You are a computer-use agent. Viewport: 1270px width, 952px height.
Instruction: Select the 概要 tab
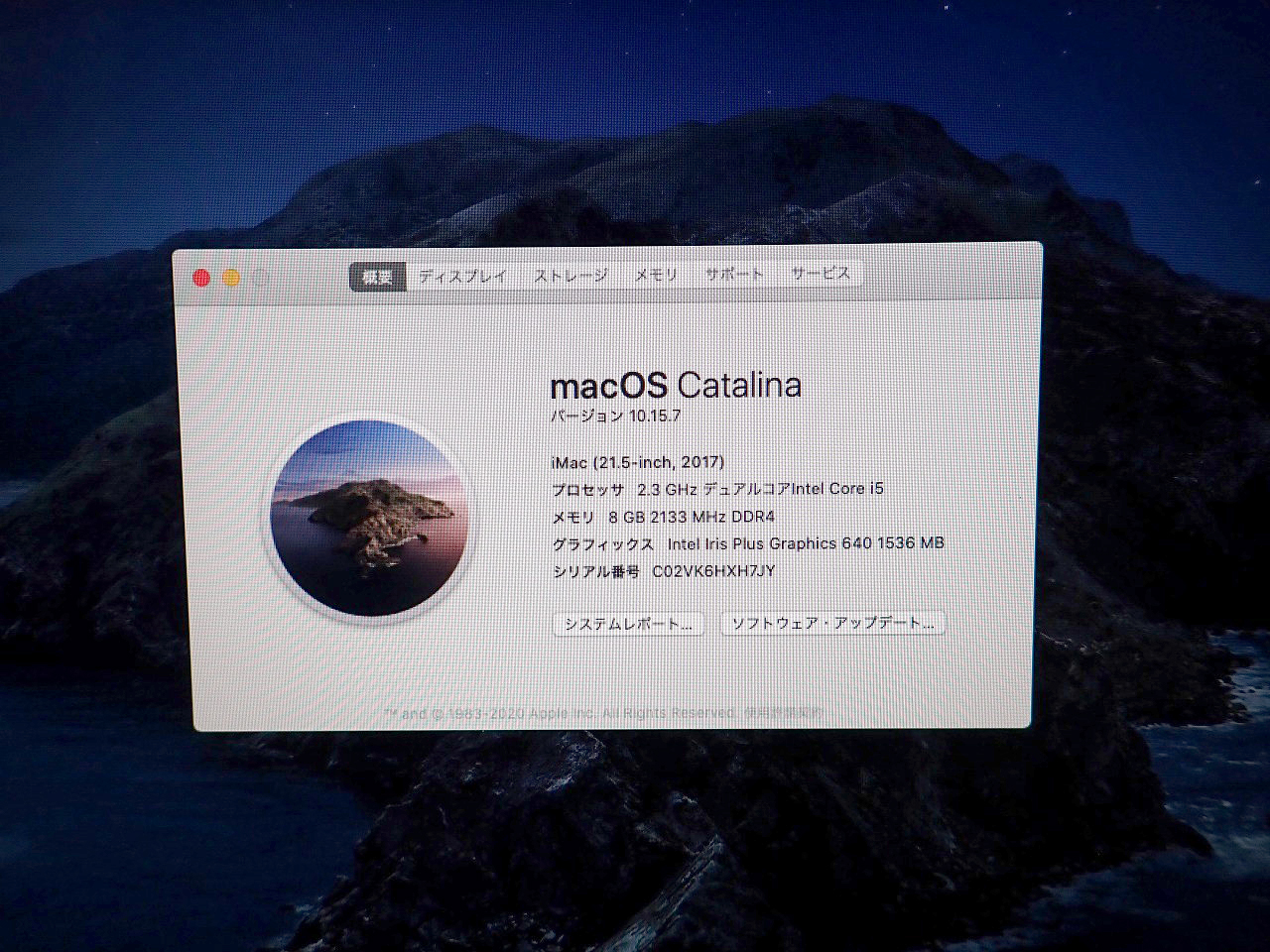378,277
